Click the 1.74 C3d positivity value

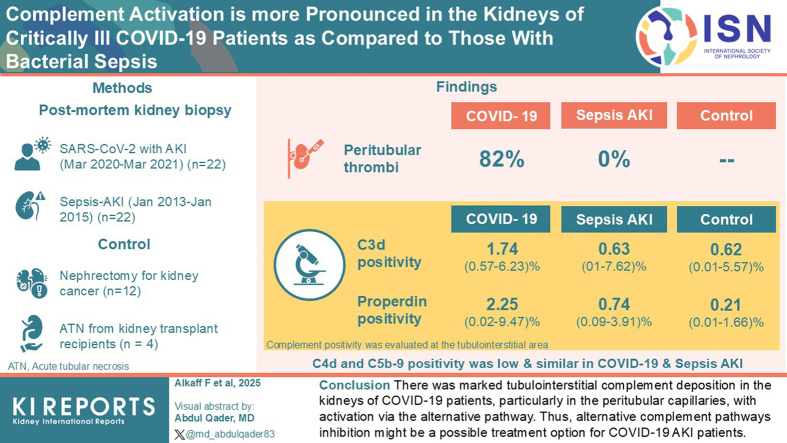pyautogui.click(x=502, y=249)
